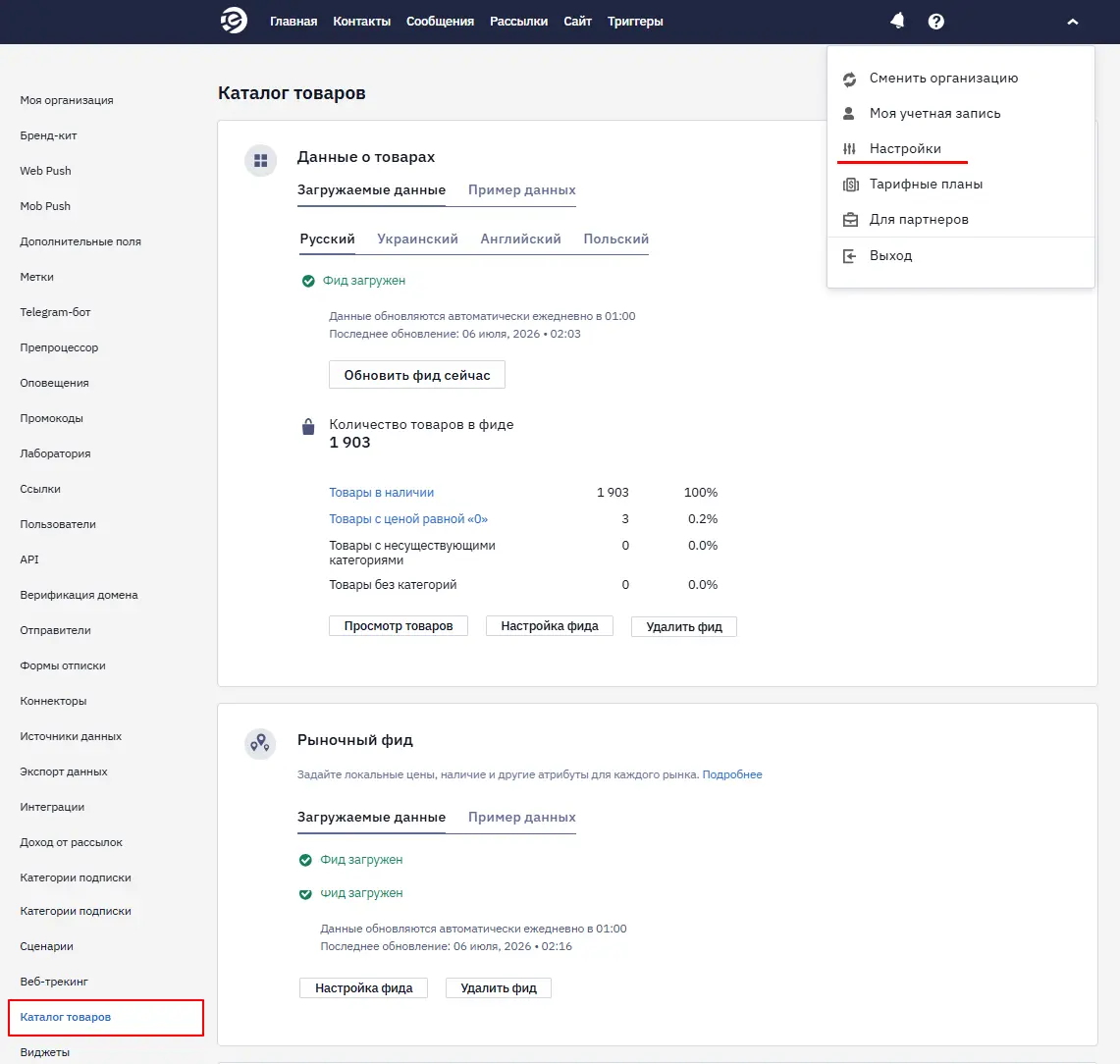The height and width of the screenshot is (1064, 1120).
Task: Click the eSputnik logo icon
Action: click(234, 21)
